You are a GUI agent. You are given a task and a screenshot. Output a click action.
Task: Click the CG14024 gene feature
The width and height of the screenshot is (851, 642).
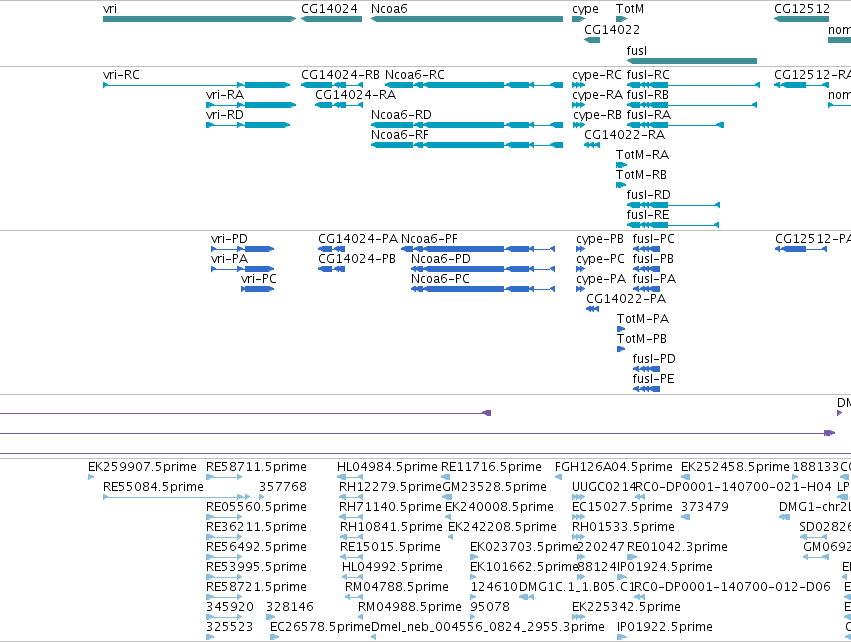[x=331, y=19]
